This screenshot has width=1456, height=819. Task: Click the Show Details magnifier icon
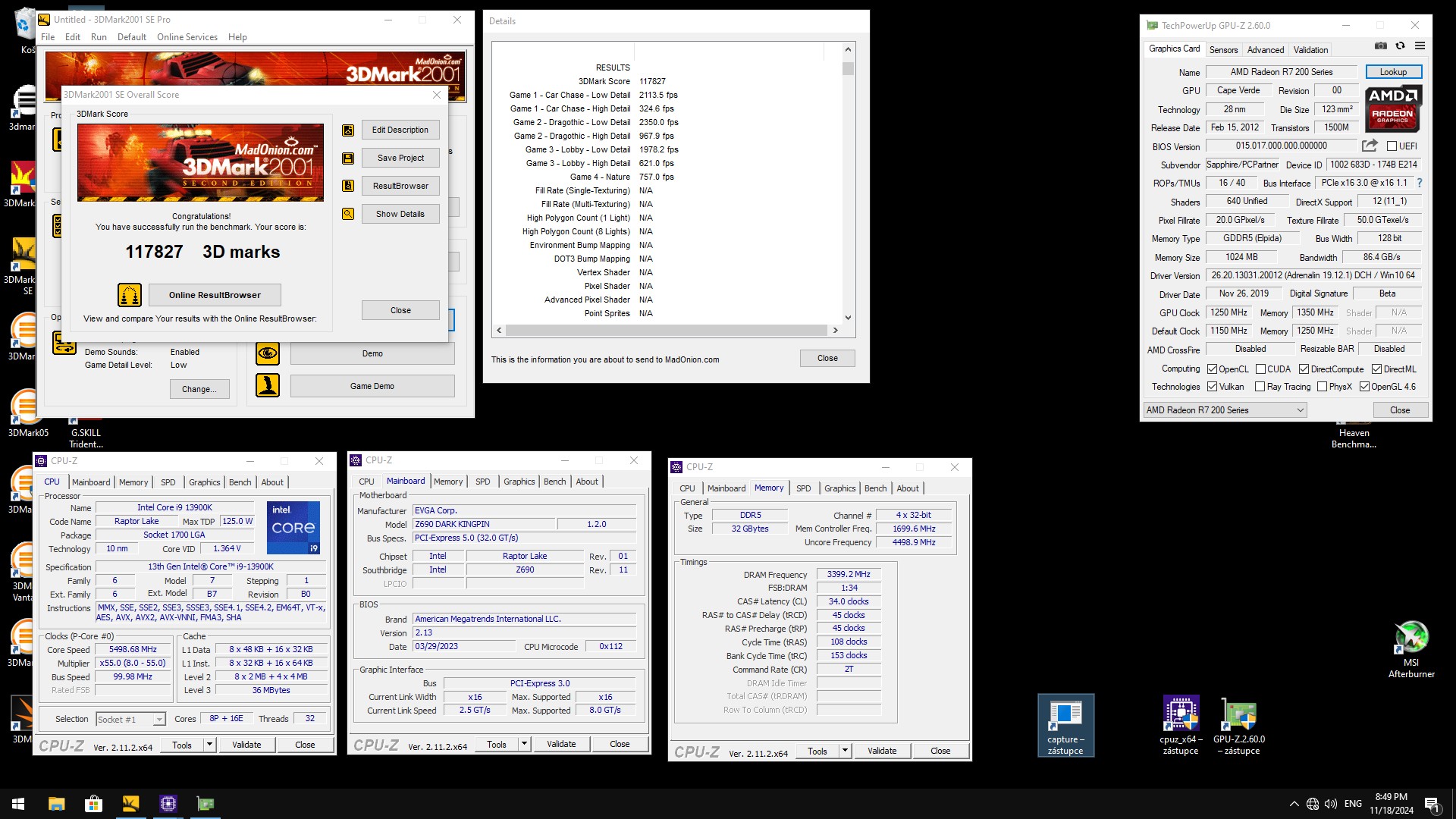348,214
